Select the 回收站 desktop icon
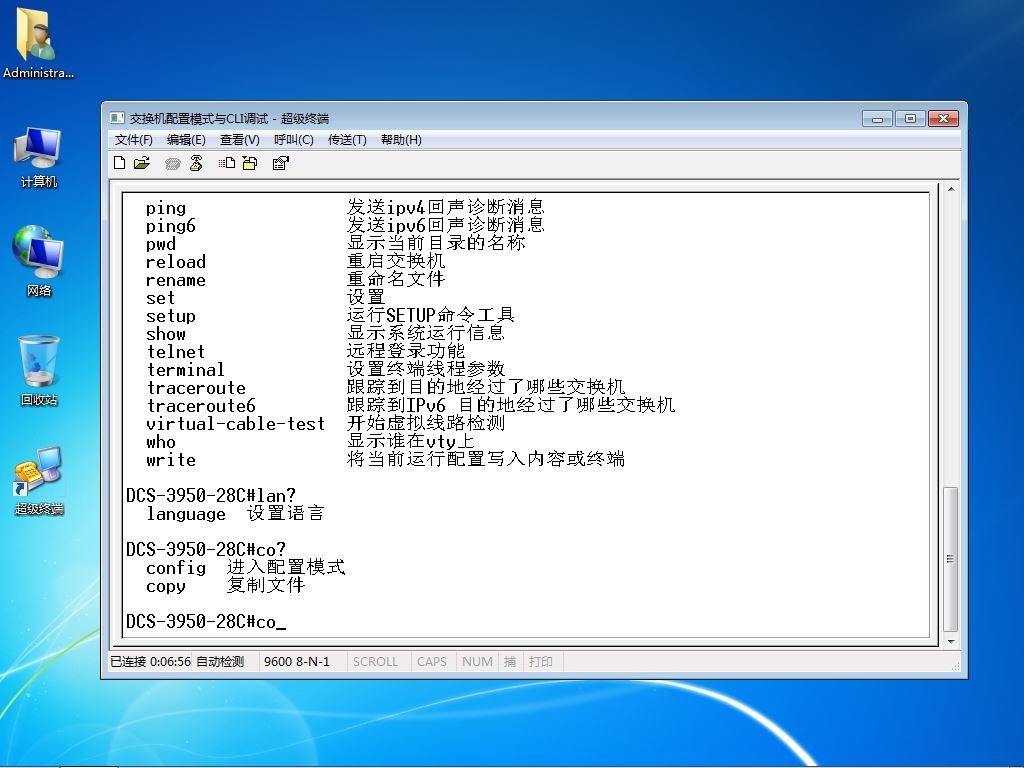1024x768 pixels. click(39, 370)
